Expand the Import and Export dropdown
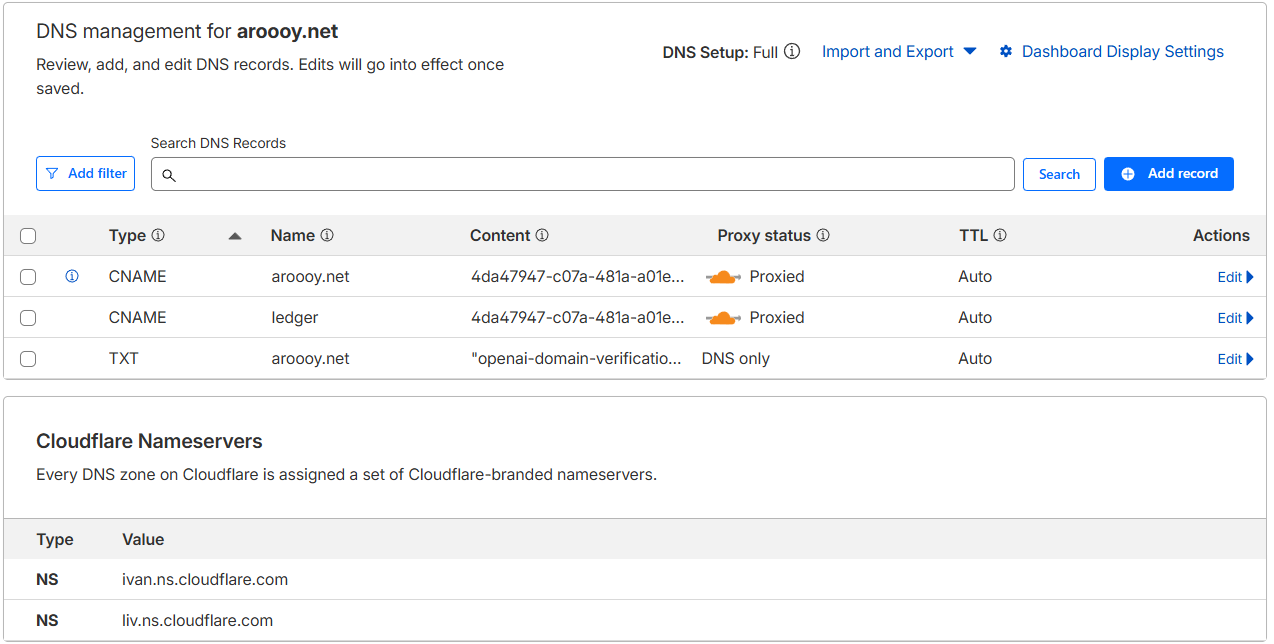 pos(898,52)
